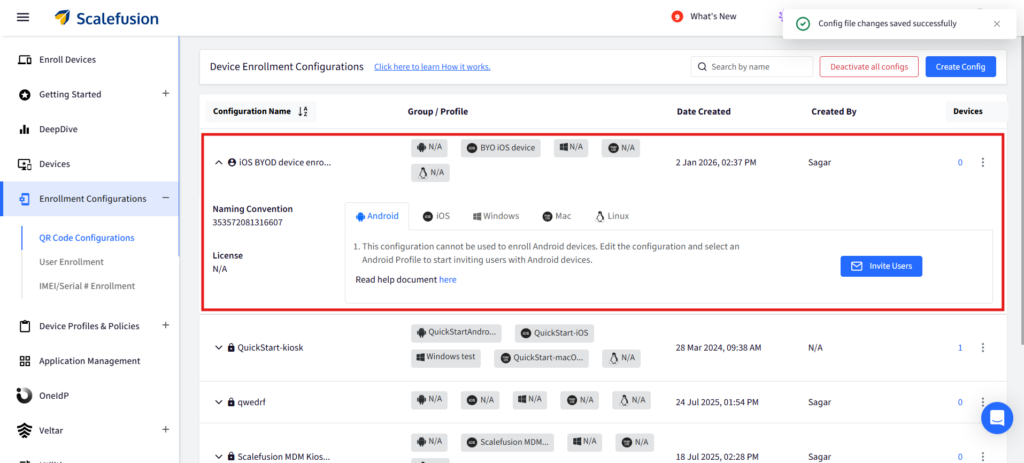Viewport: 1024px width, 463px height.
Task: Click the What's New notification icon
Action: [678, 16]
